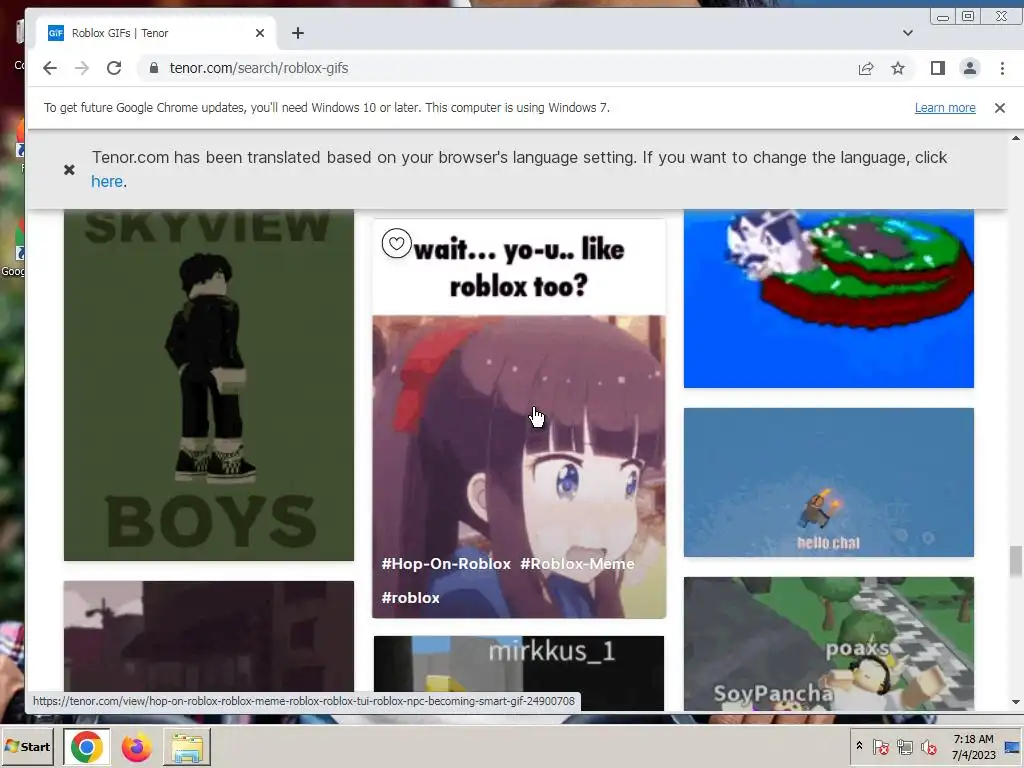Open the Chrome profile menu
Screen dimensions: 1024x768
coord(970,68)
